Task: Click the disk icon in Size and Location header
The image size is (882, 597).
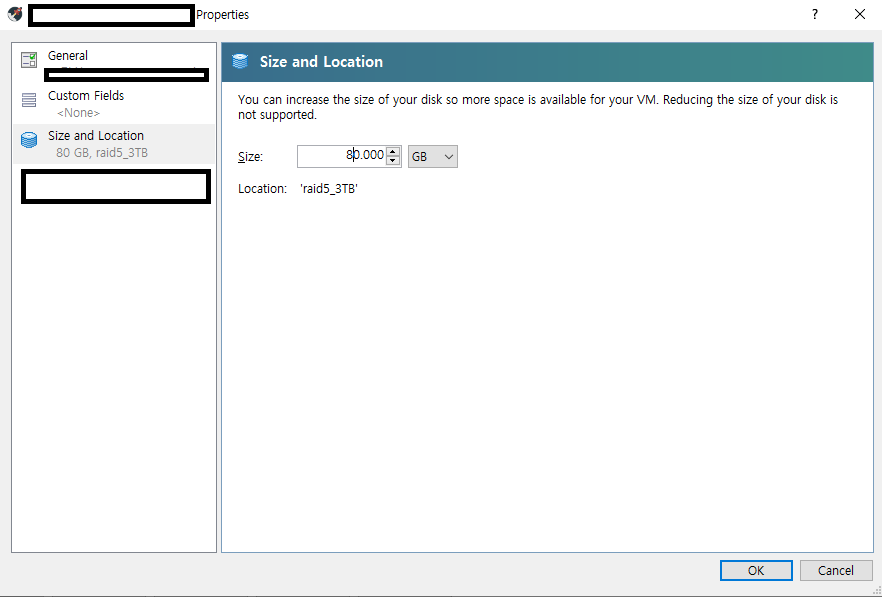Action: click(240, 61)
